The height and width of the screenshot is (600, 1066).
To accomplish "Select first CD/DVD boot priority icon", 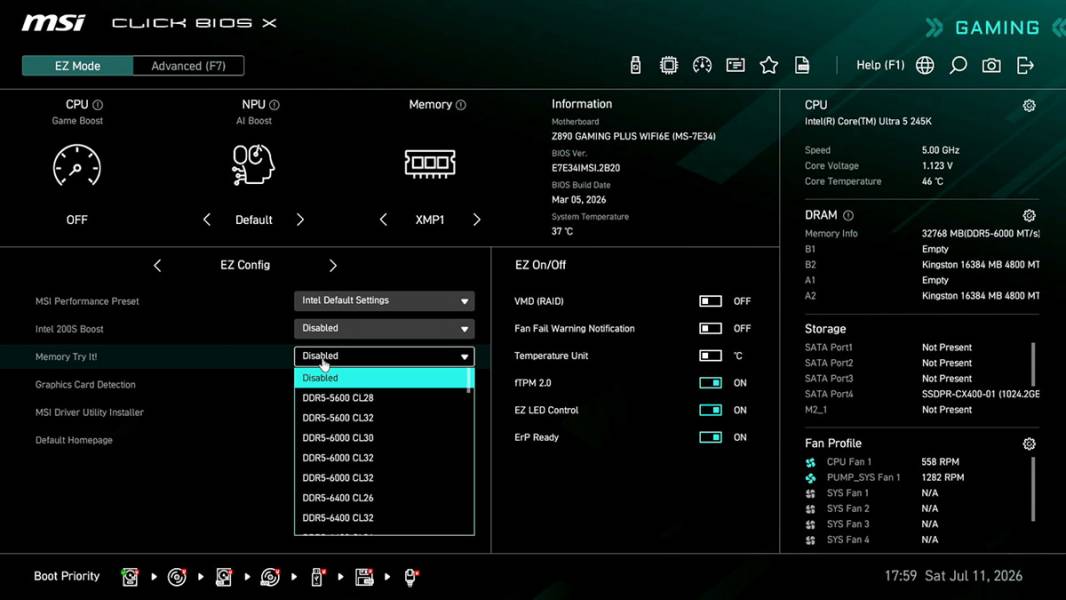I will click(x=177, y=577).
